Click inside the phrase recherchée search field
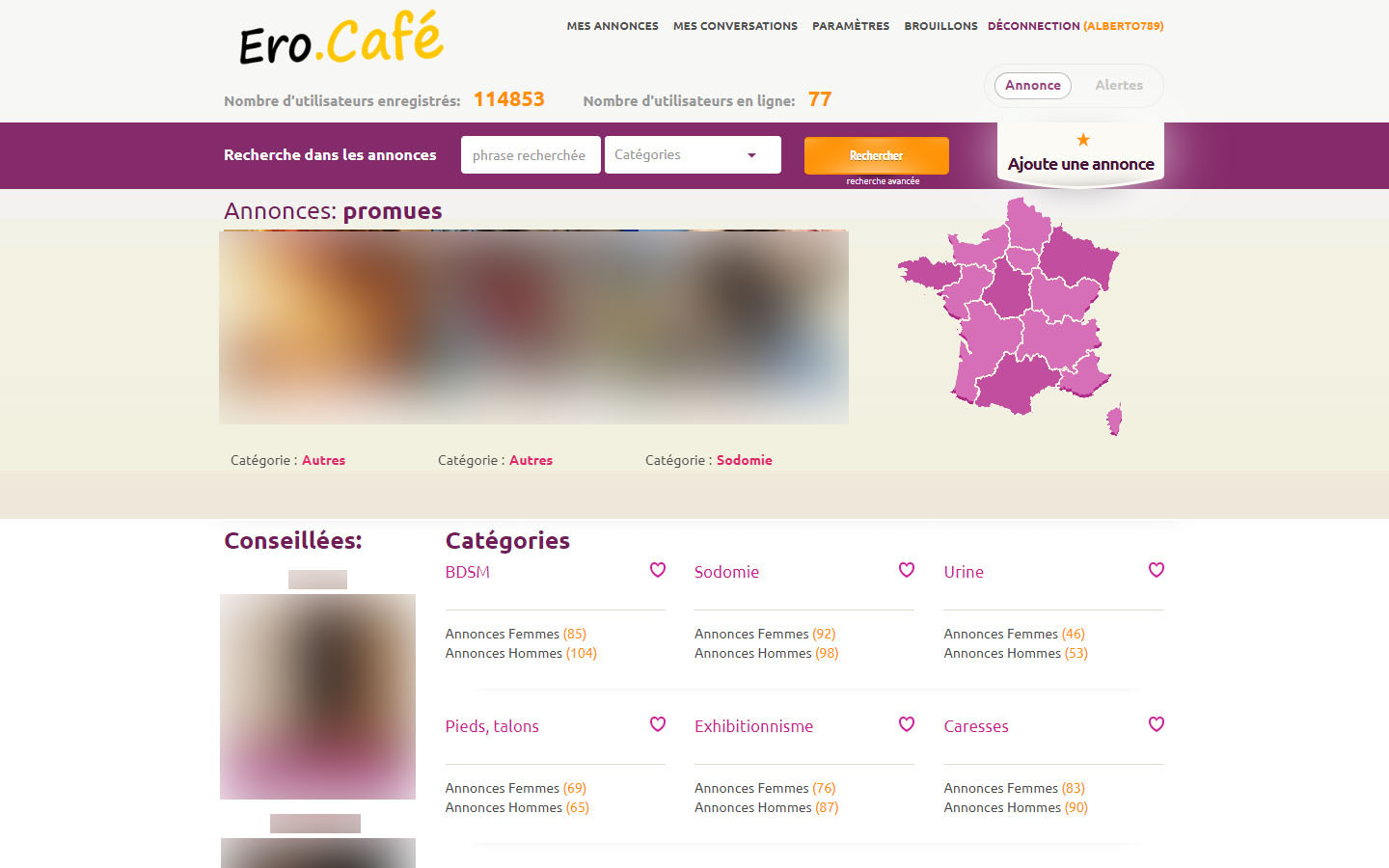 point(531,154)
